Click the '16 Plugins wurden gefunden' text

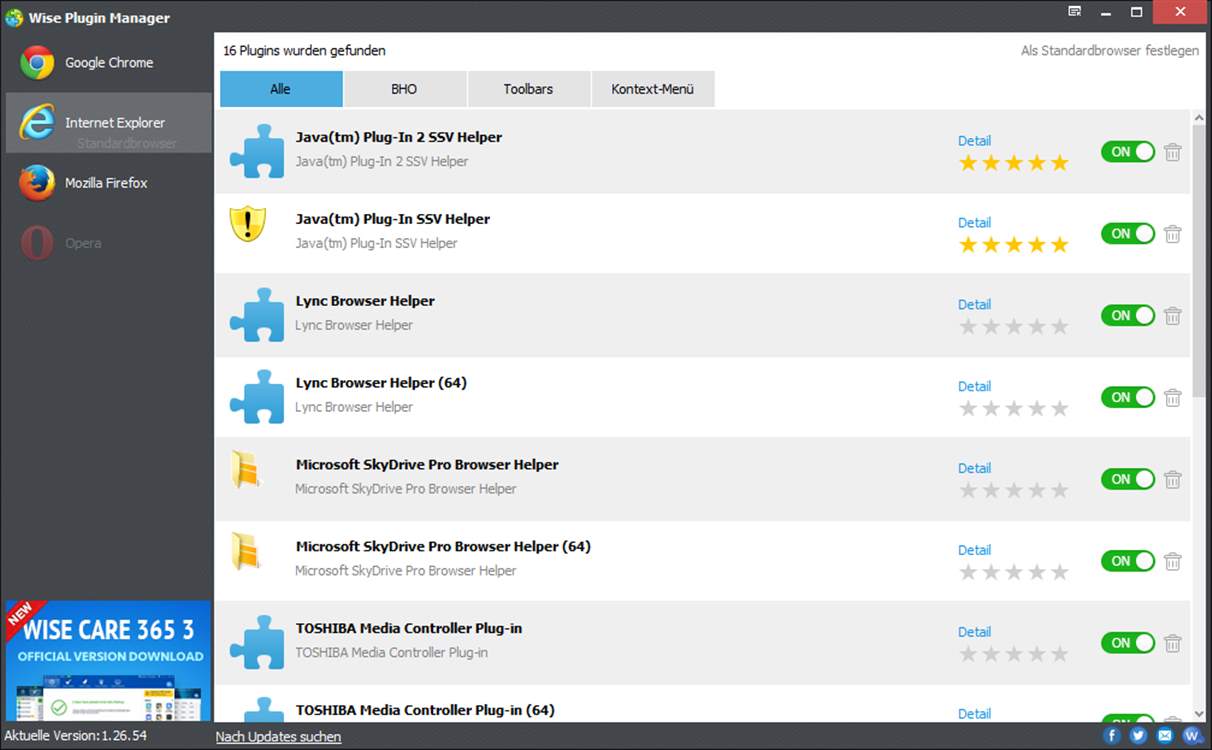pos(304,51)
